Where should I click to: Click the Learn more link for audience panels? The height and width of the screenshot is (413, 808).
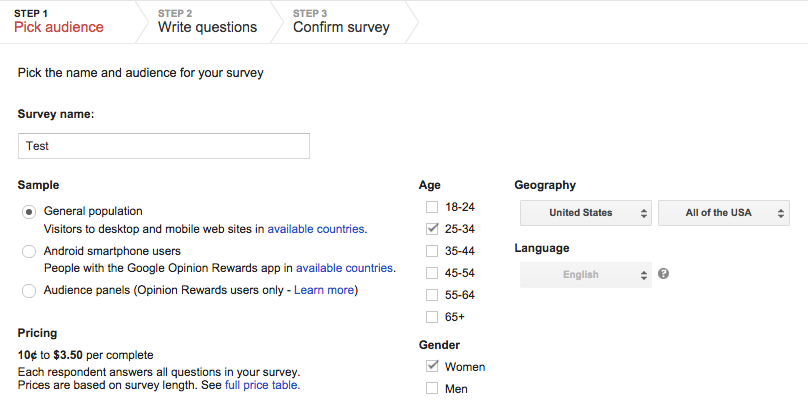tap(323, 290)
